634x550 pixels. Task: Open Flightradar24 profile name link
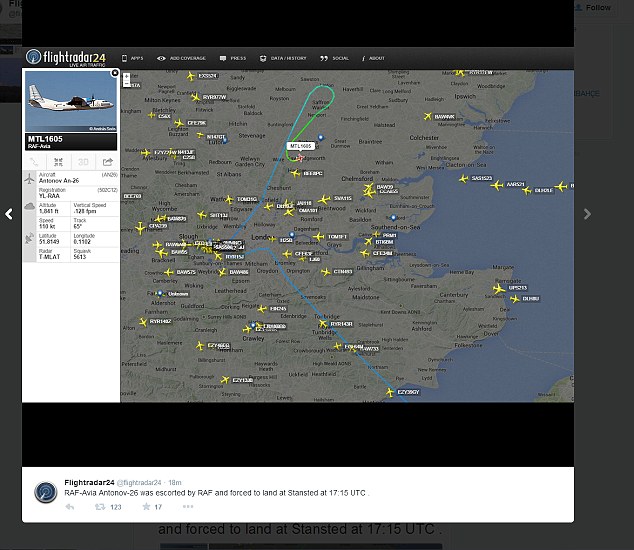pyautogui.click(x=89, y=482)
